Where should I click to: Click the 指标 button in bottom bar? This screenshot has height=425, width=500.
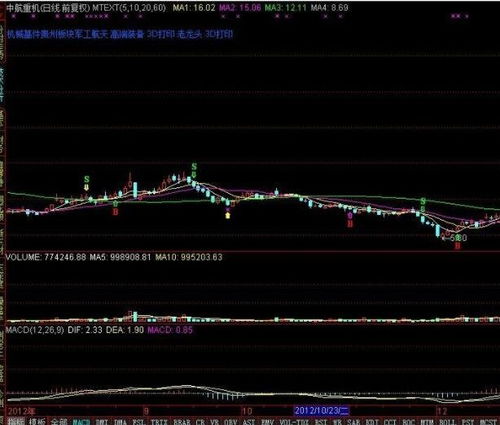point(16,422)
